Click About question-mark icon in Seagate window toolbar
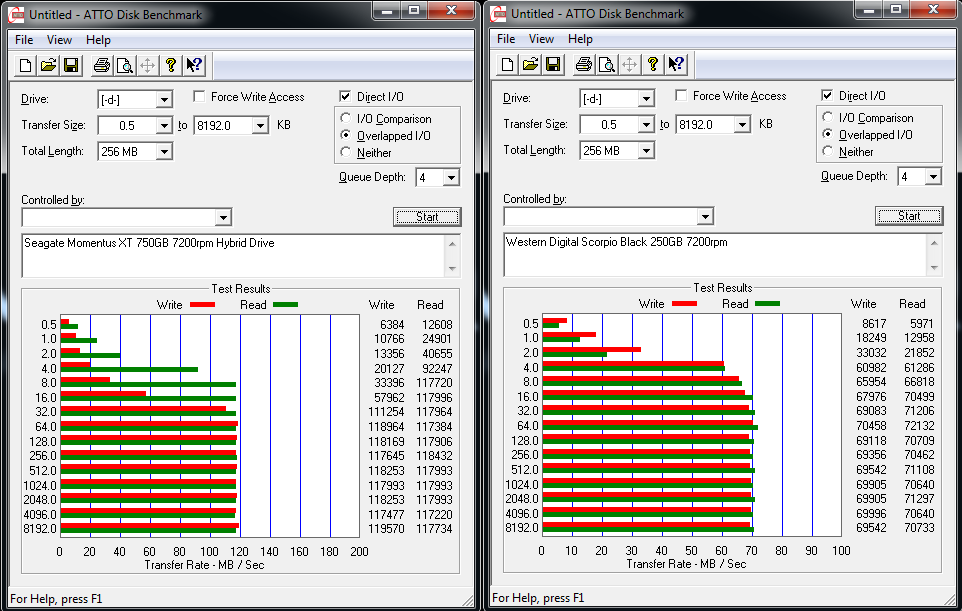Viewport: 962px width, 611px height. coord(171,65)
